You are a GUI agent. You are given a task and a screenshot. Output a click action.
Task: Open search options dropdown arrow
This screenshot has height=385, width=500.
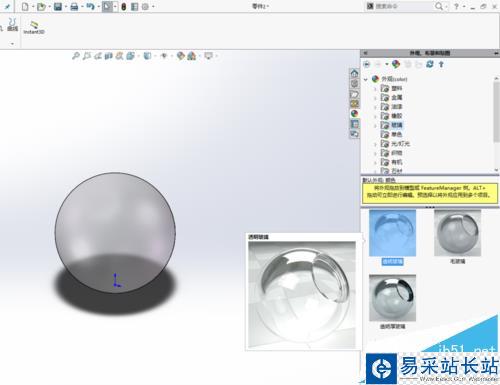[447, 7]
